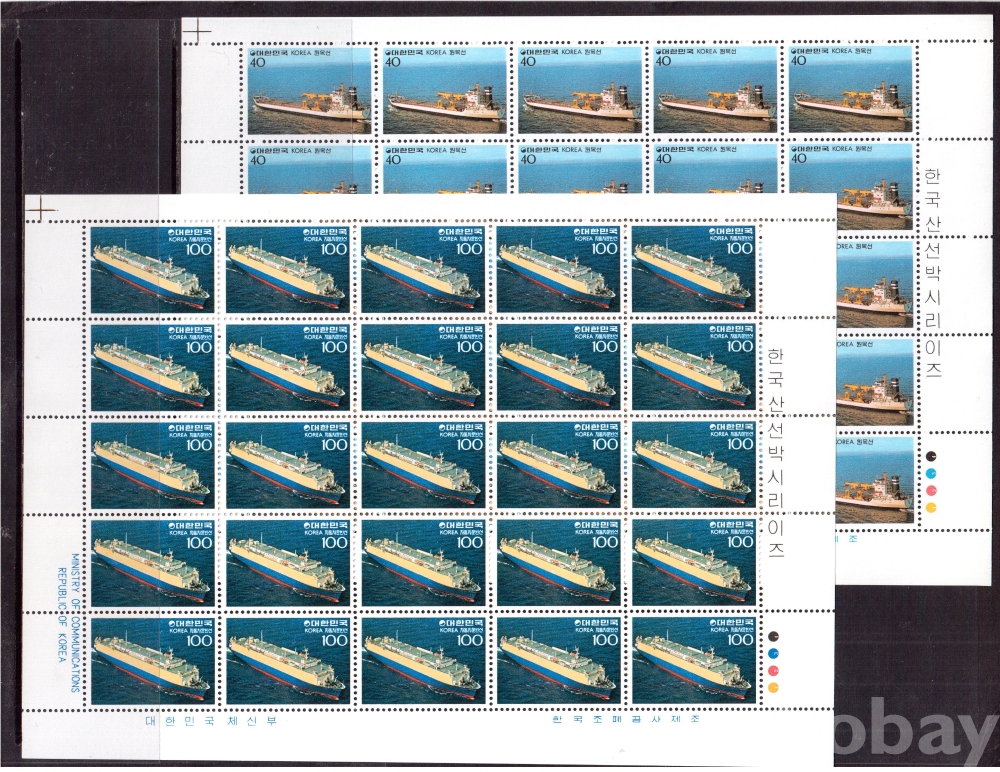Image resolution: width=1000 pixels, height=772 pixels.
Task: Click the blue color dot on the front sheet
Action: click(773, 652)
